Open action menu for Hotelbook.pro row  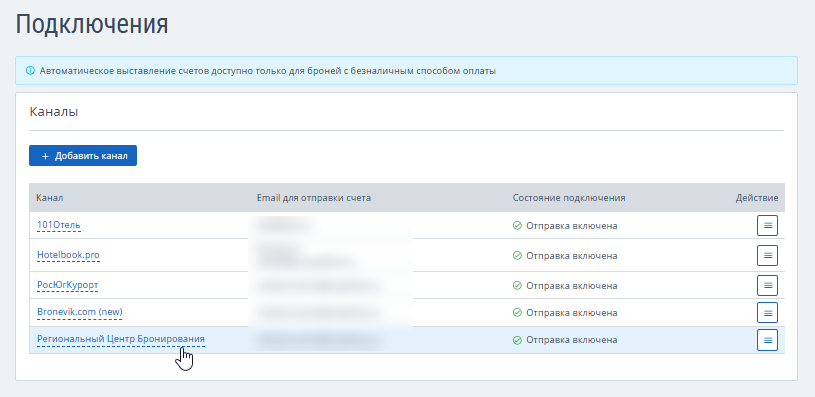pyautogui.click(x=767, y=256)
